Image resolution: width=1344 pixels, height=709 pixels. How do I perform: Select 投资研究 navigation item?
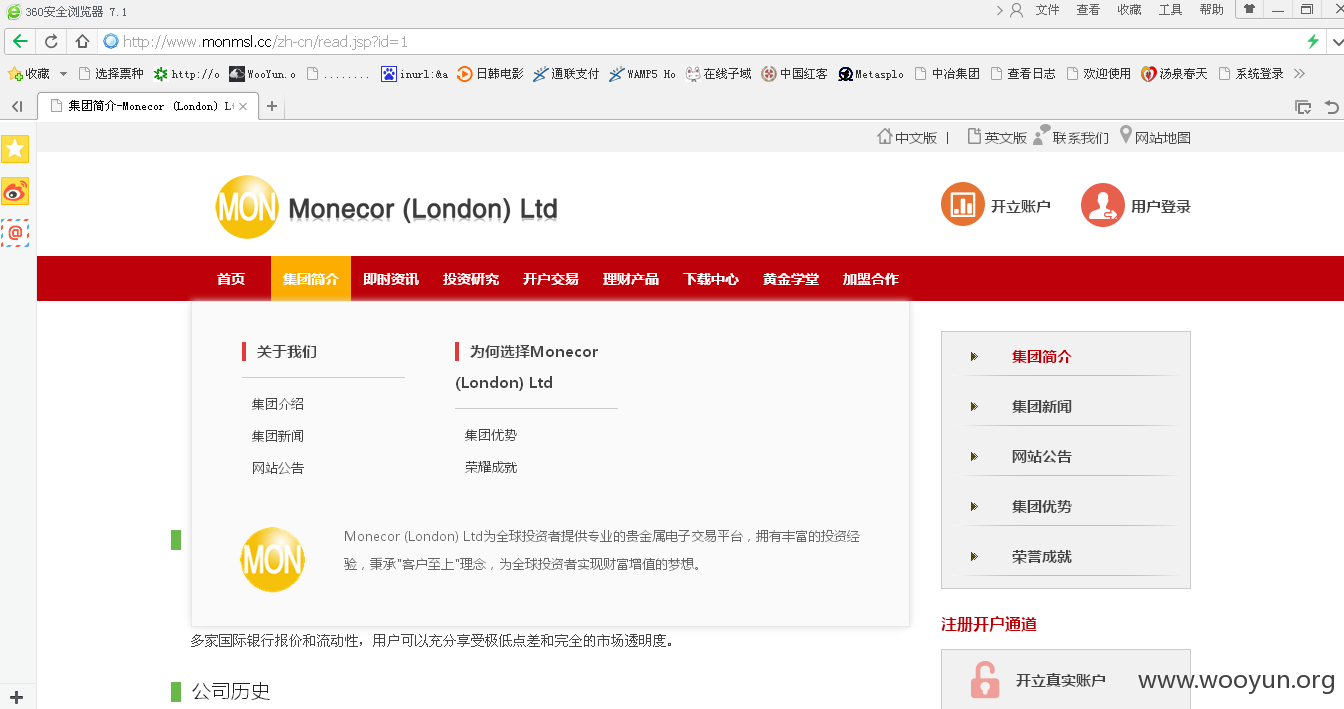point(471,279)
